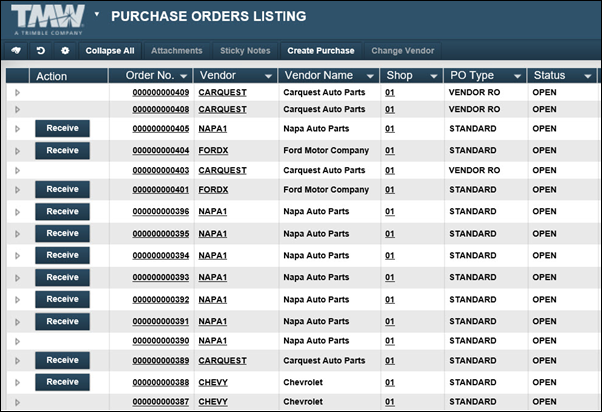This screenshot has height=412, width=602.
Task: Open order number 000000000403 link
Action: [160, 170]
